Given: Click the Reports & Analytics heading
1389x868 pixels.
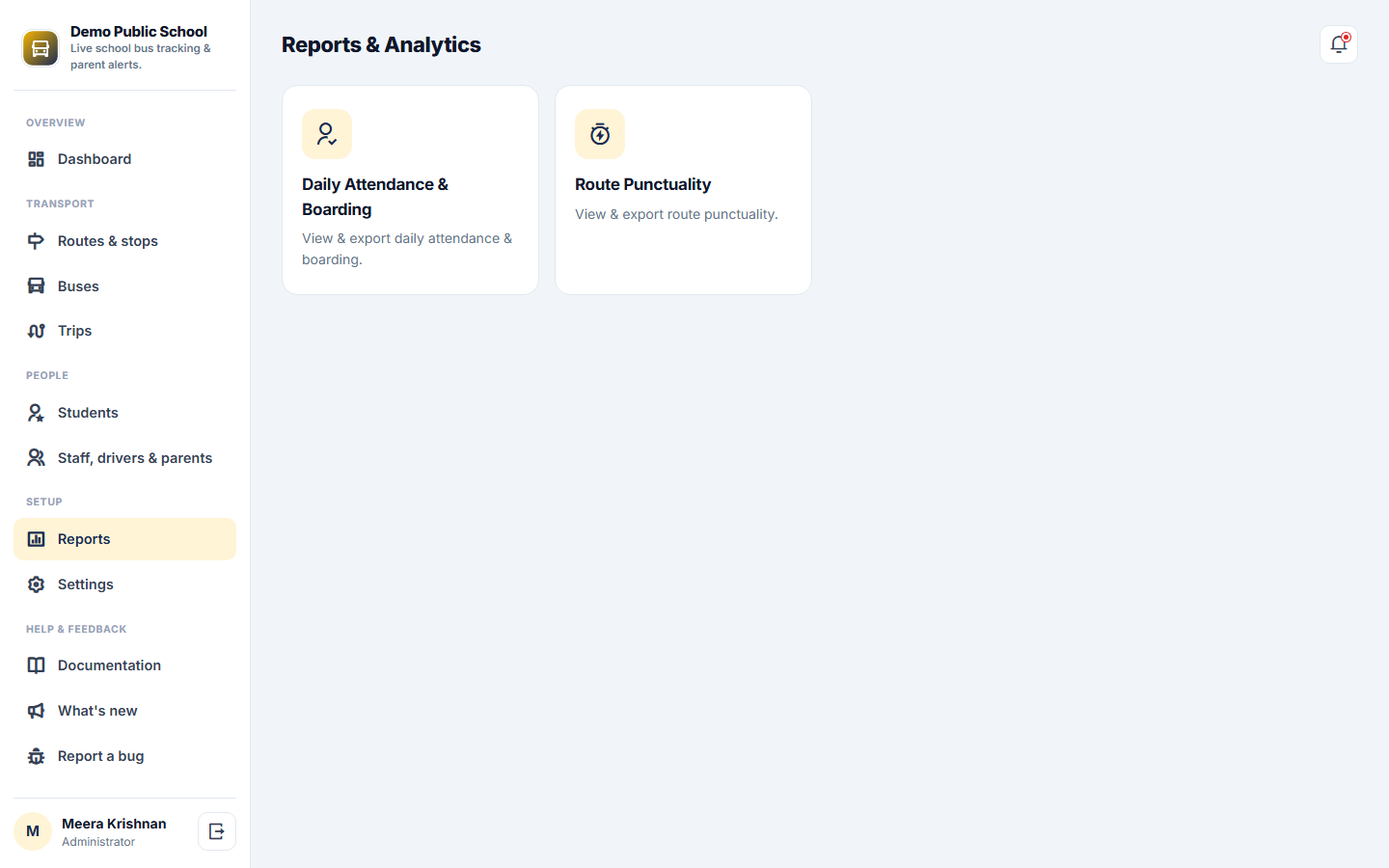Looking at the screenshot, I should pyautogui.click(x=381, y=44).
